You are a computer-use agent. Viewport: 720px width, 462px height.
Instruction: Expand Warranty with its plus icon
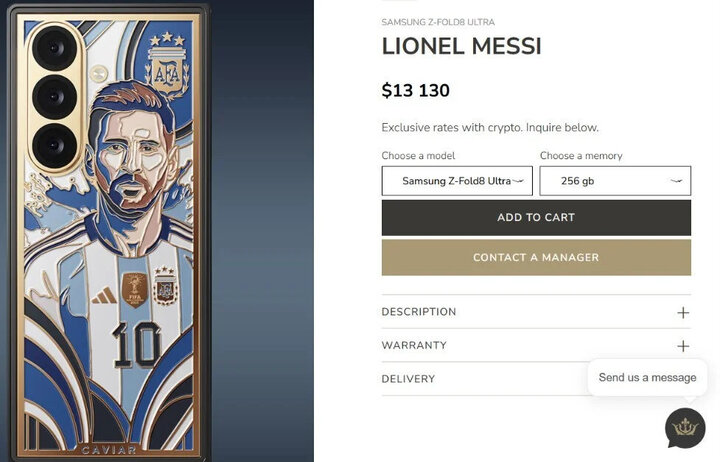pyautogui.click(x=683, y=346)
